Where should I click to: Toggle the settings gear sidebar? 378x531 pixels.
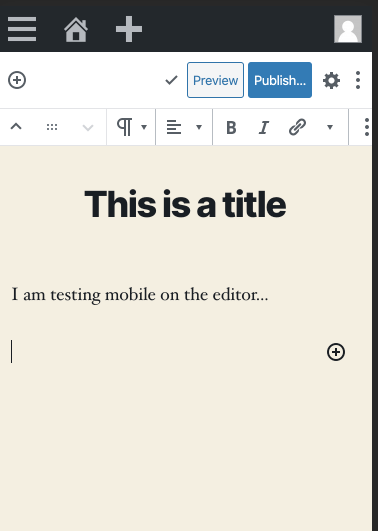click(x=331, y=81)
